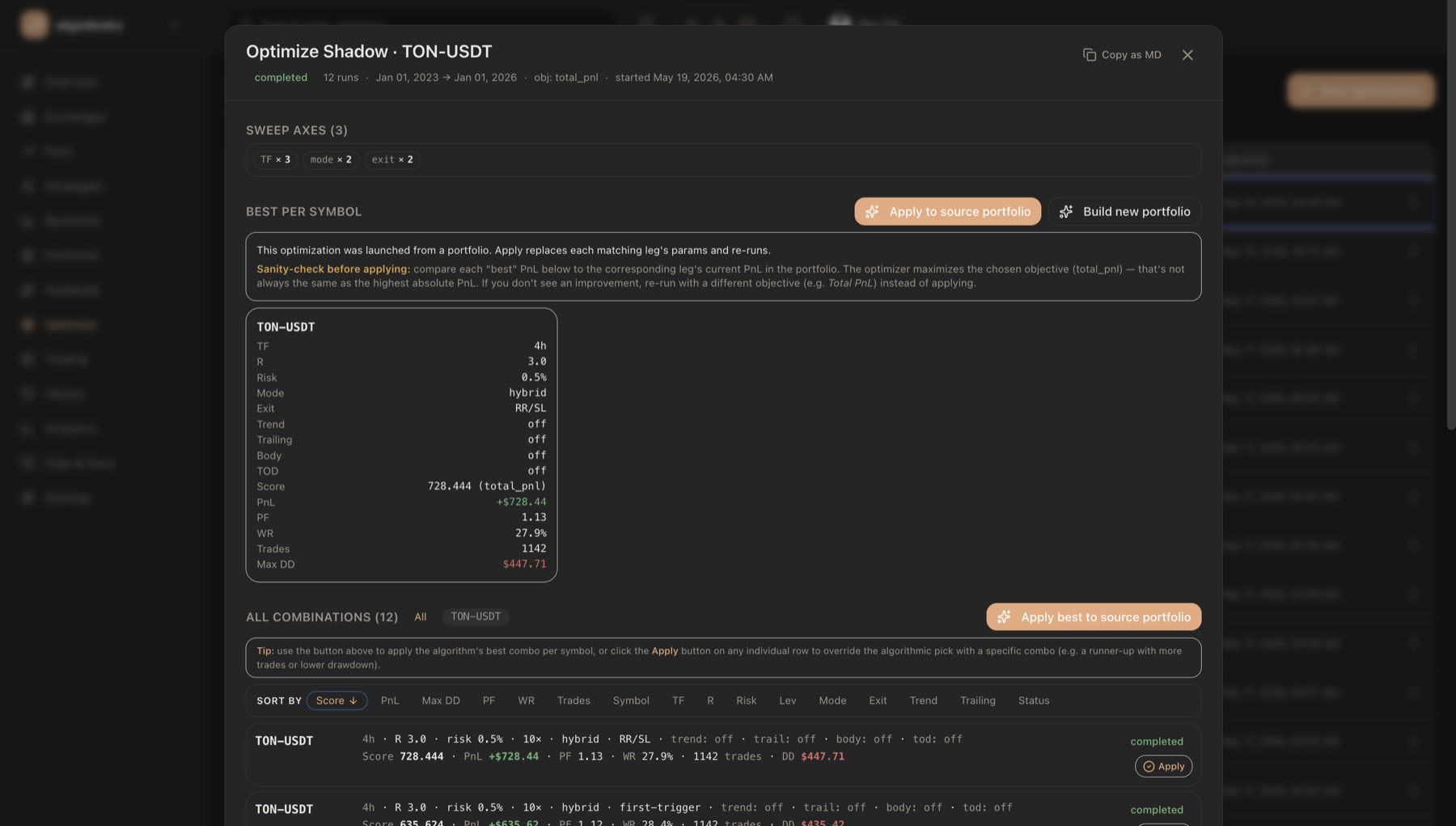The image size is (1456, 826).
Task: Click the completed status in dialog header
Action: [x=281, y=78]
